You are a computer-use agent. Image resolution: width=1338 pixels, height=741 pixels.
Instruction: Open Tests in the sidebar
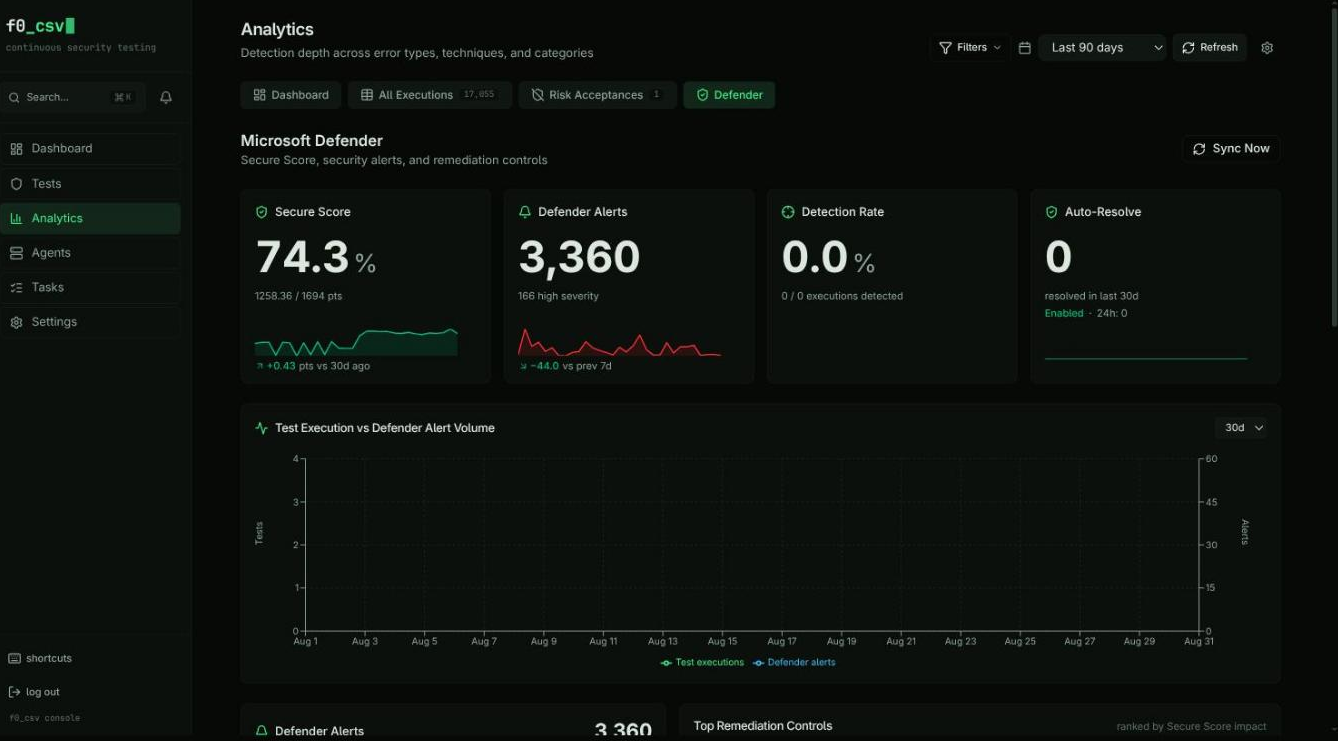click(x=91, y=184)
